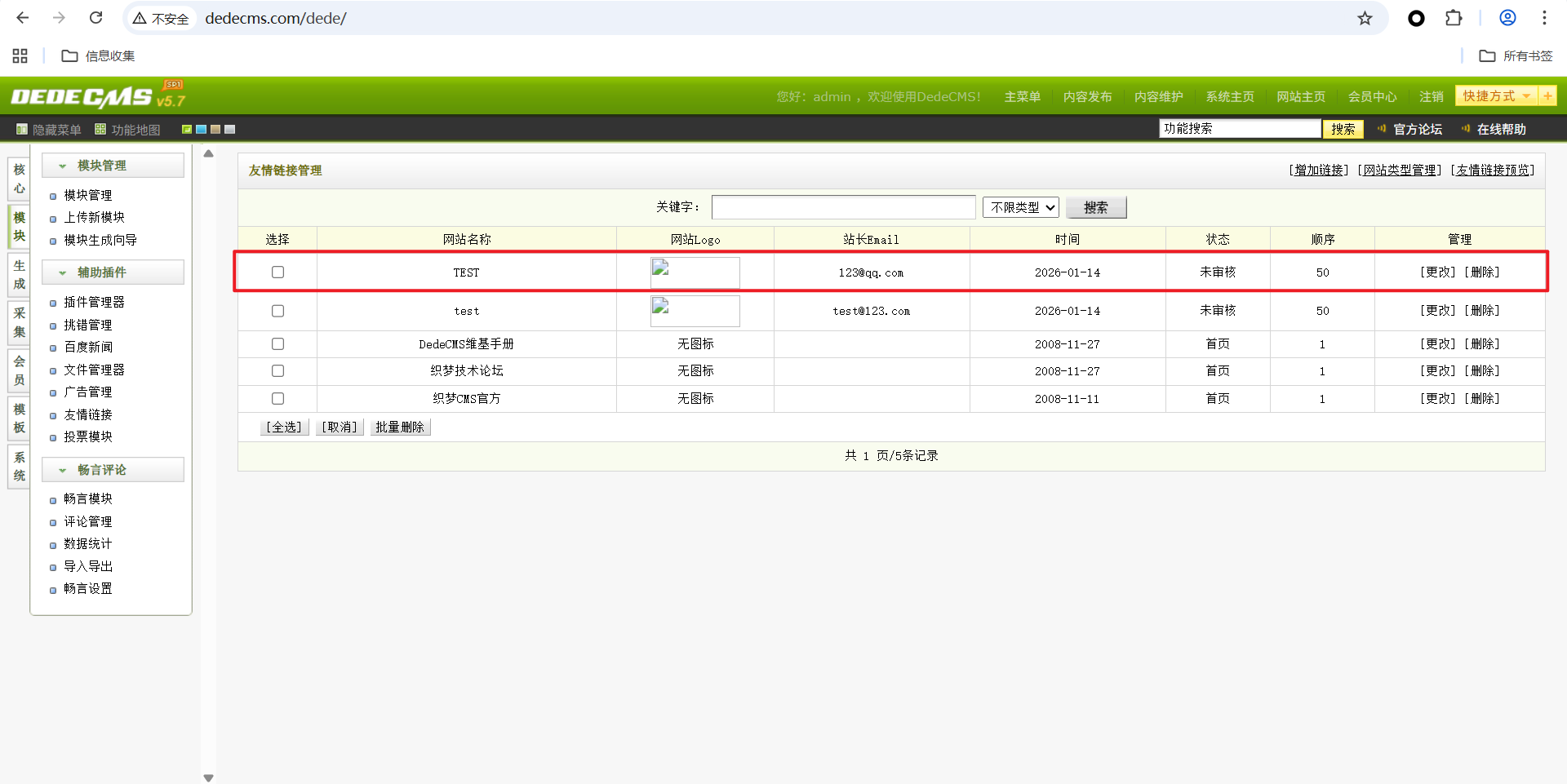The height and width of the screenshot is (784, 1567).
Task: Tick the checkbox for the test@123.com row
Action: tap(277, 311)
